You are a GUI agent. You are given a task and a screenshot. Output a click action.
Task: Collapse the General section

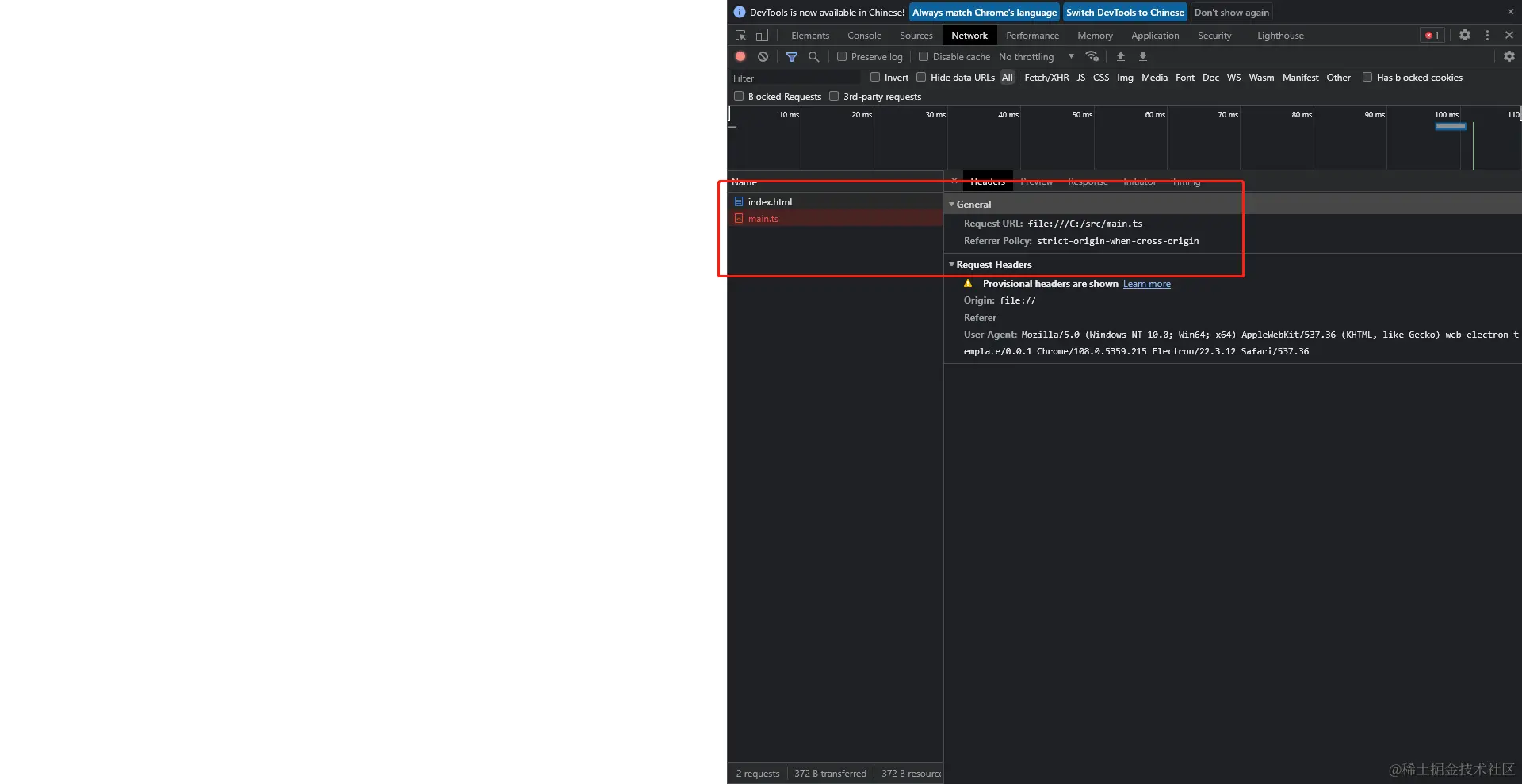(x=952, y=204)
